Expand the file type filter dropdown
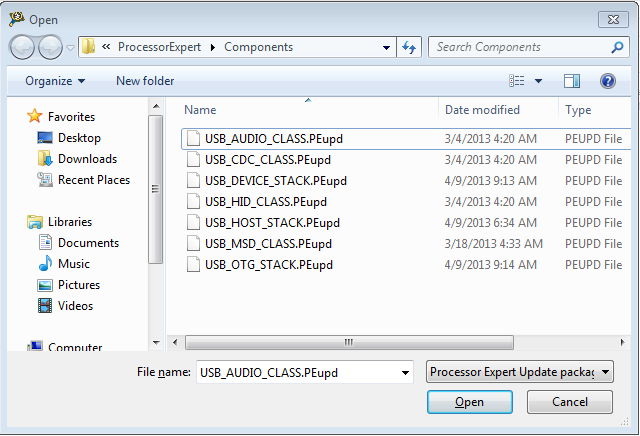The image size is (640, 436). click(520, 372)
